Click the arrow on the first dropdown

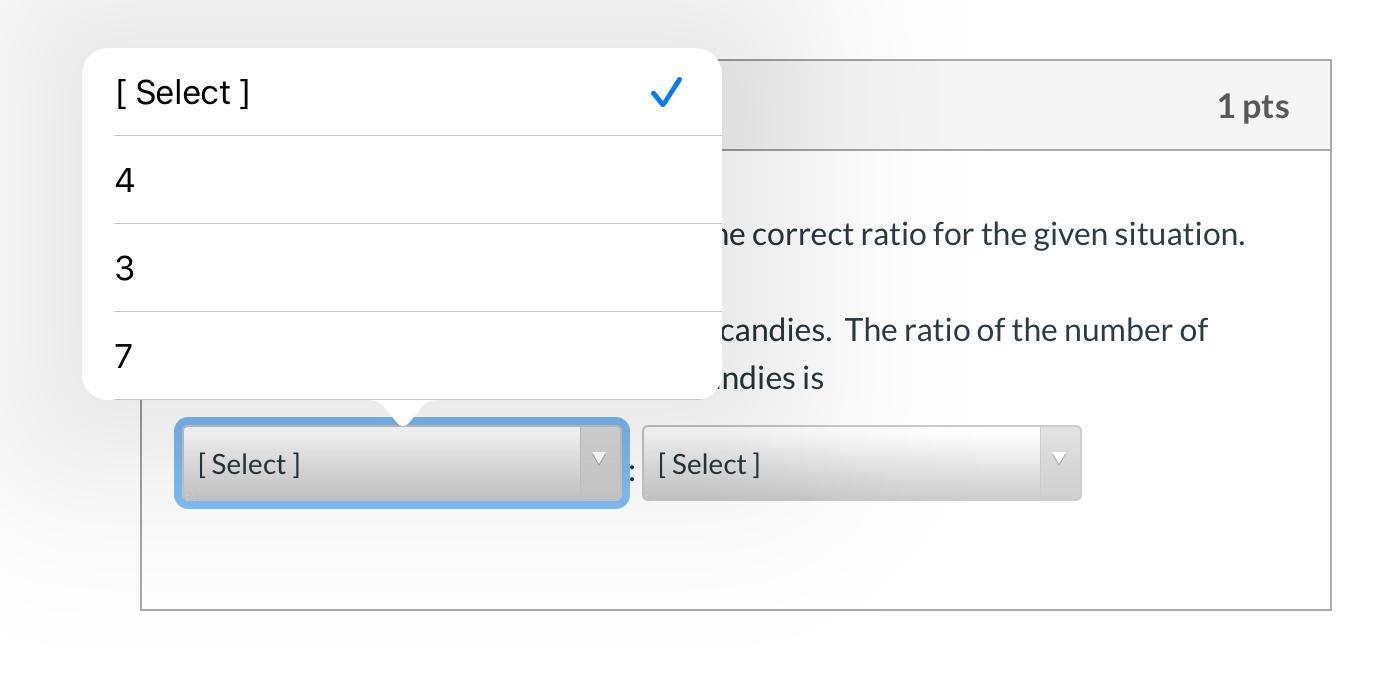(599, 459)
